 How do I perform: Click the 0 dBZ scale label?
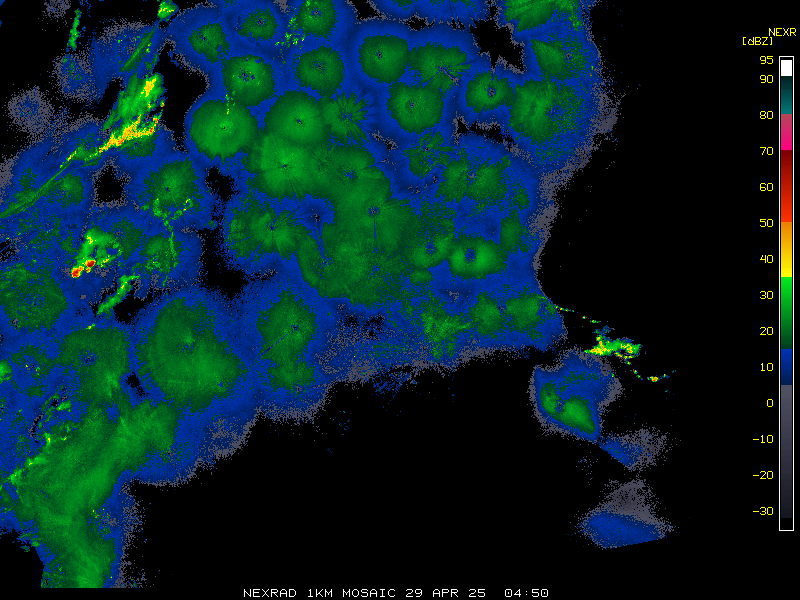tap(770, 403)
